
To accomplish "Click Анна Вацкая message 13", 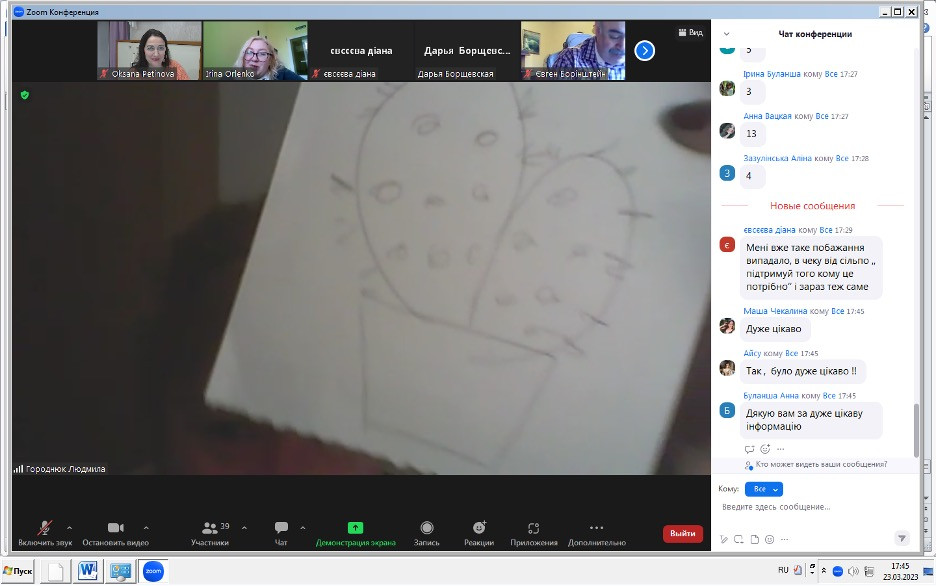I will pos(752,134).
